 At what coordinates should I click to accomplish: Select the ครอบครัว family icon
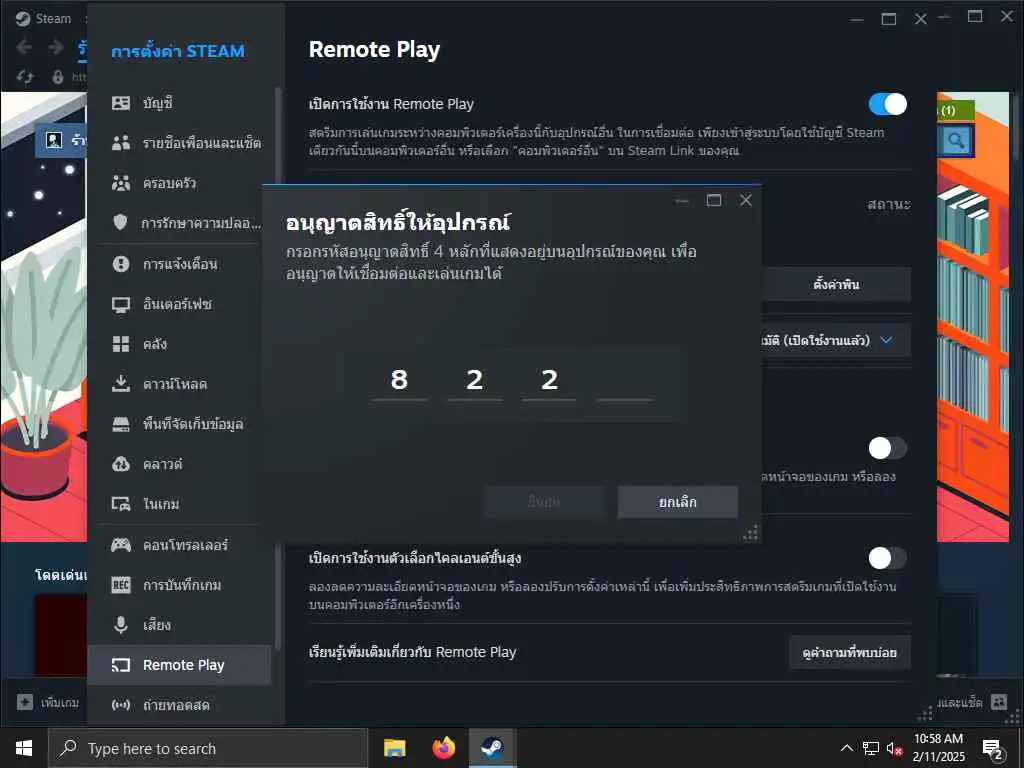pyautogui.click(x=121, y=183)
